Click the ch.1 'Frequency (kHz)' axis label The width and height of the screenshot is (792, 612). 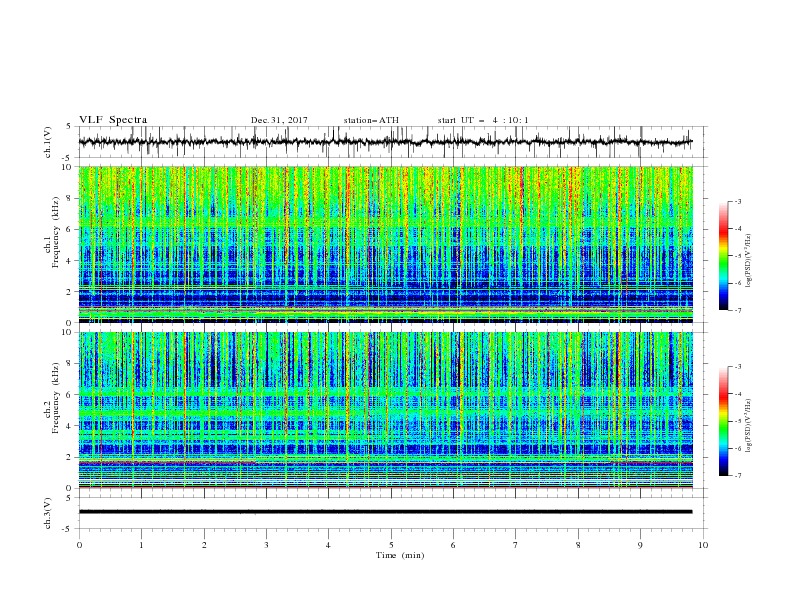click(x=56, y=233)
